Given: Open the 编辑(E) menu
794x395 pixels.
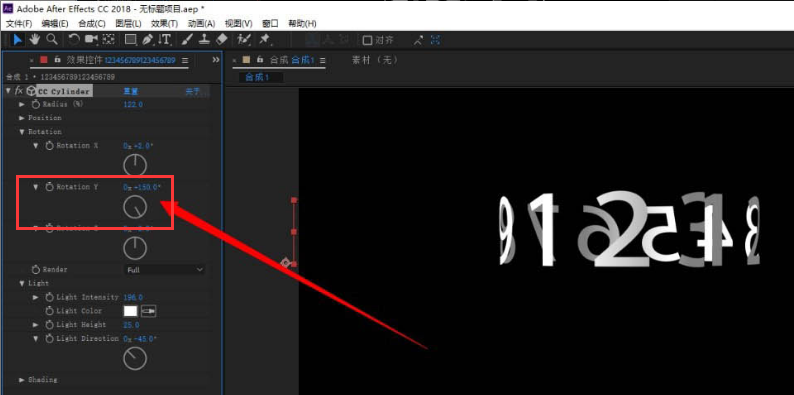Looking at the screenshot, I should pyautogui.click(x=55, y=24).
